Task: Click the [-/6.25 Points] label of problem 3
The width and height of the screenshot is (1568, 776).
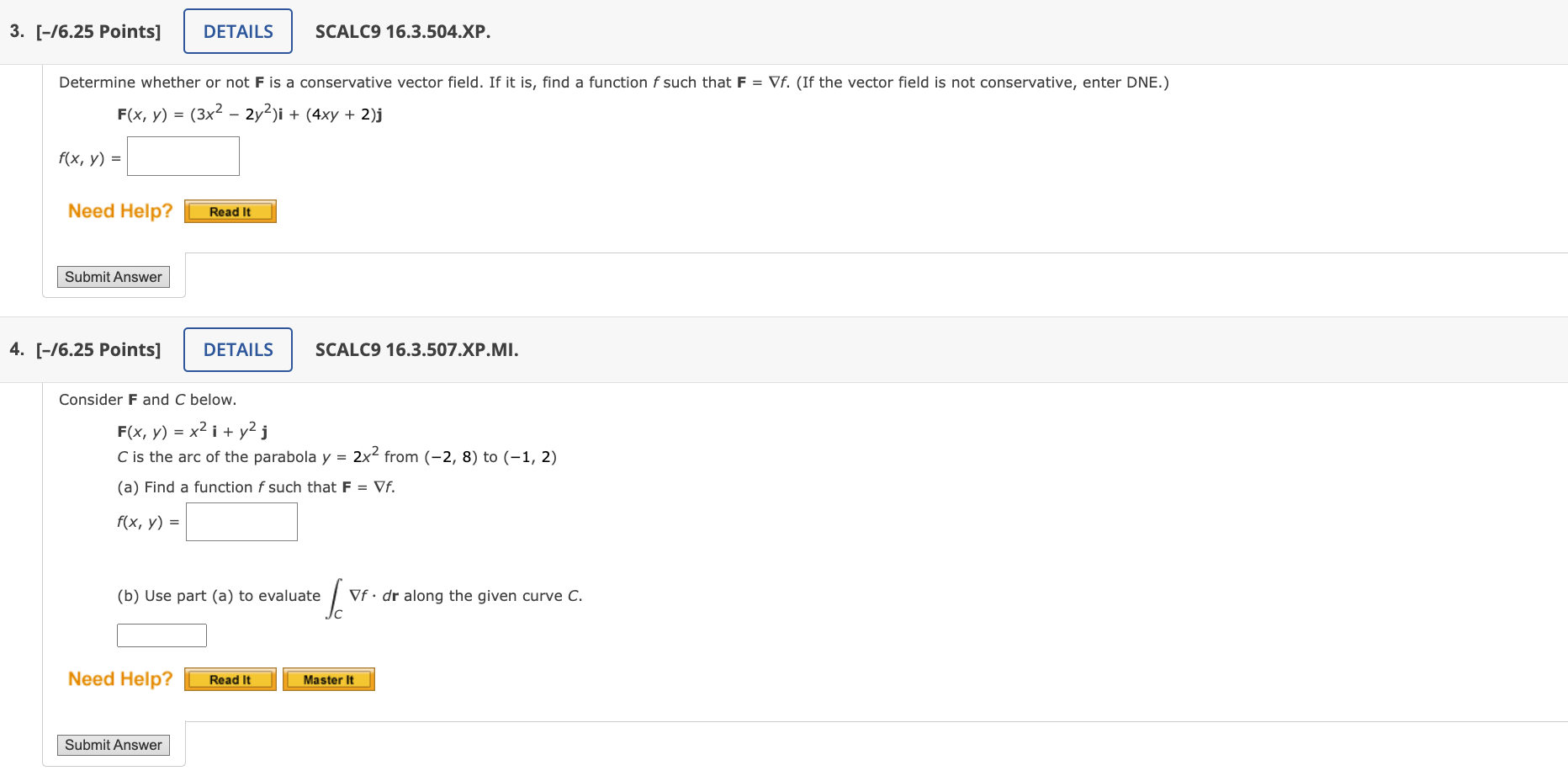Action: click(x=98, y=30)
